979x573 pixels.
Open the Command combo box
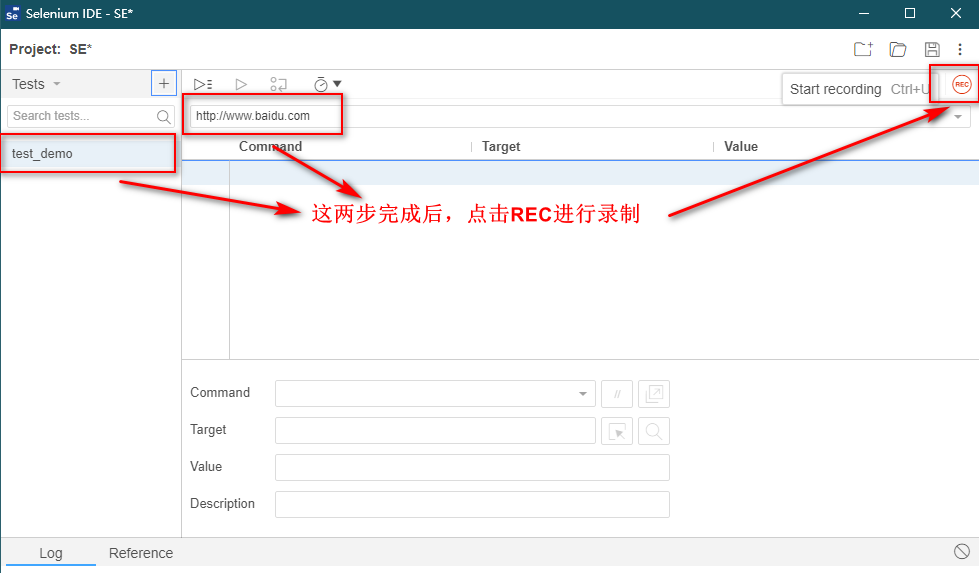(x=435, y=393)
